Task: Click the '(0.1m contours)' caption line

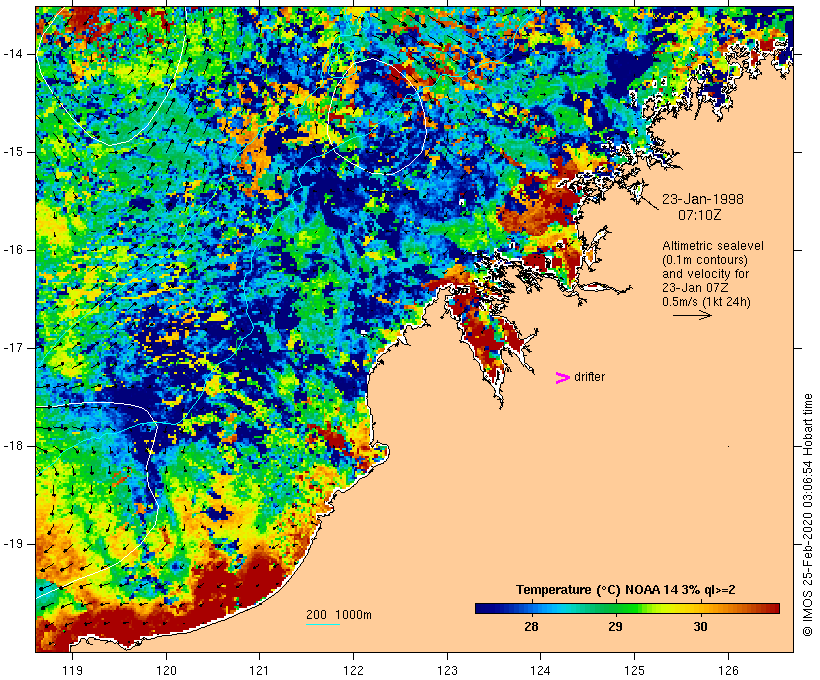Action: 705,260
